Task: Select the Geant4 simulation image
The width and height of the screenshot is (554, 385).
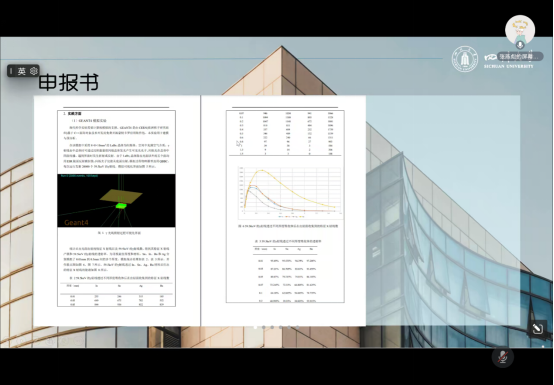Action: (116, 201)
